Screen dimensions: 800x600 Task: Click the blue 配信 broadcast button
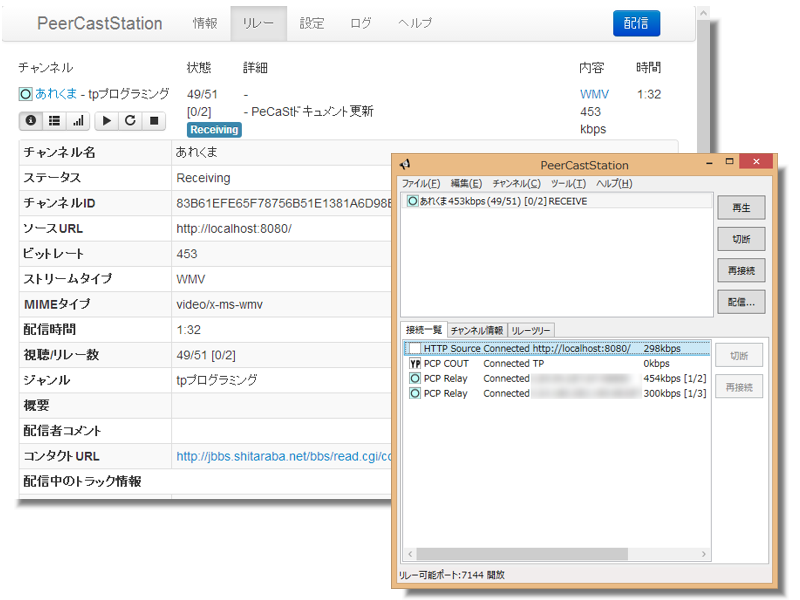pyautogui.click(x=636, y=23)
